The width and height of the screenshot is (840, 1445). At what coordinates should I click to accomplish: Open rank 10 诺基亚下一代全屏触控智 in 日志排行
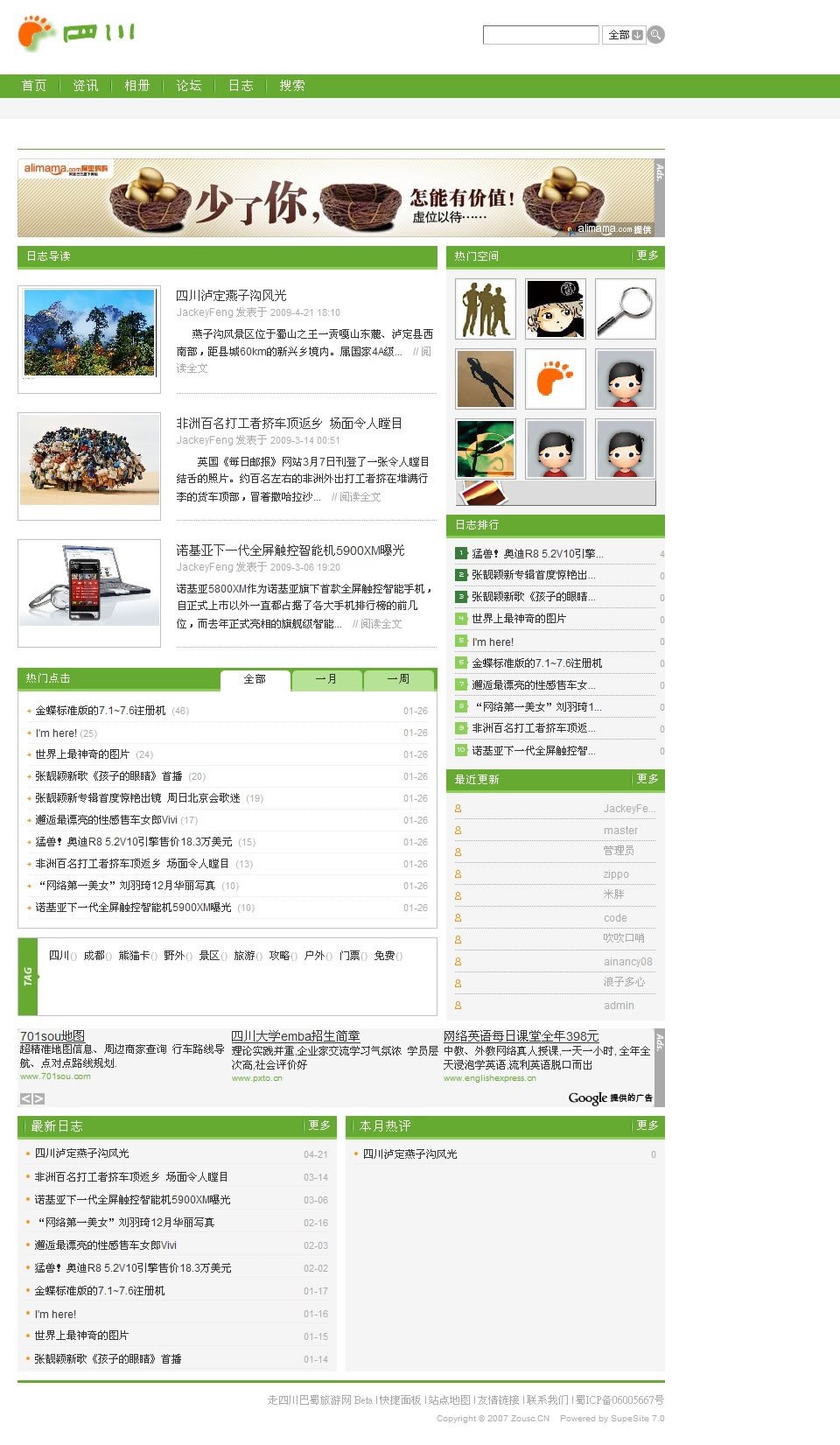click(534, 751)
